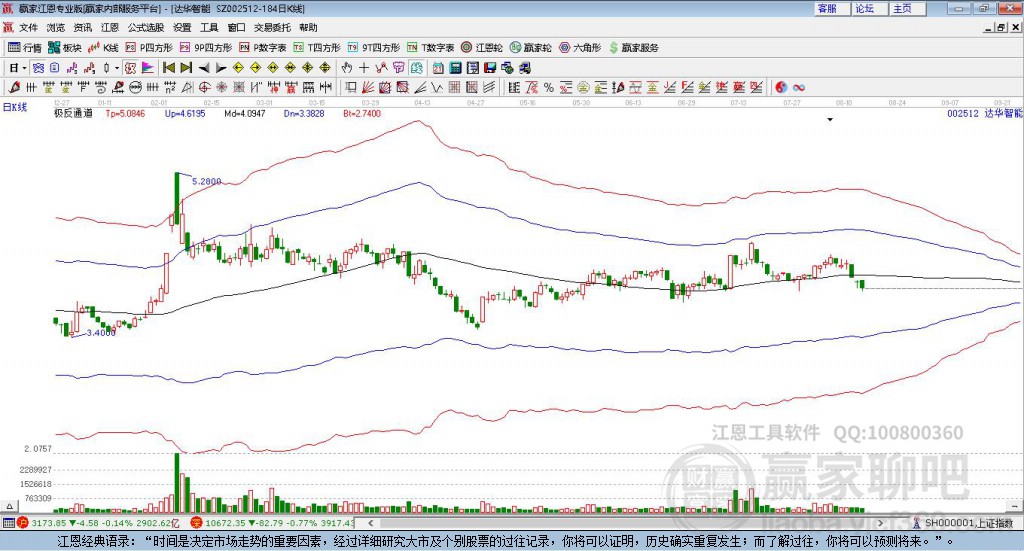The width and height of the screenshot is (1024, 551).
Task: Open the calendar icon in toolbar
Action: 438,68
